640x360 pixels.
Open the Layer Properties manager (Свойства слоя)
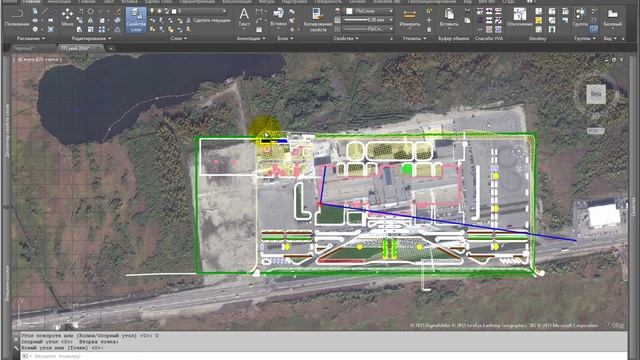pos(136,20)
